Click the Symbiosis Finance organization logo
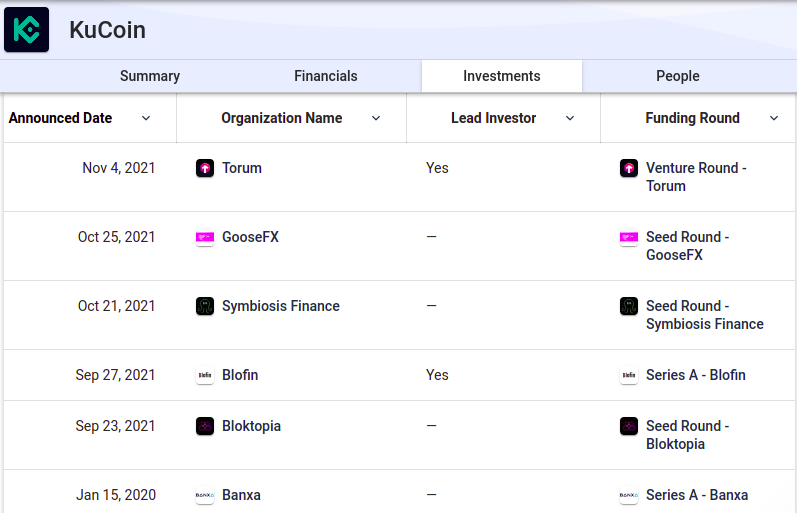Viewport: 797px width, 513px height. [205, 306]
